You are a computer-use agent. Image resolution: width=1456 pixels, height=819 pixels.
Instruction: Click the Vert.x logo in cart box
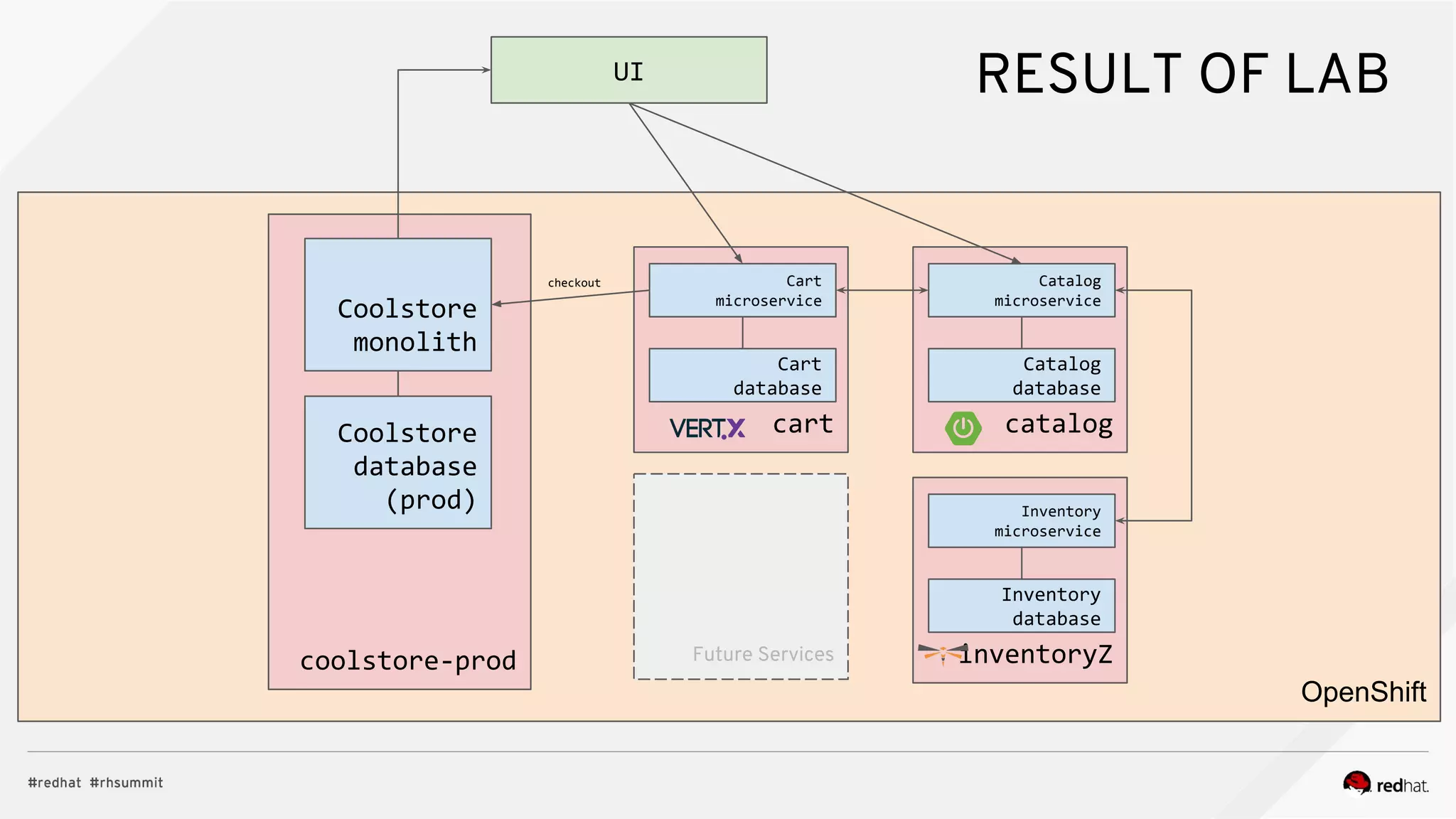coord(707,428)
